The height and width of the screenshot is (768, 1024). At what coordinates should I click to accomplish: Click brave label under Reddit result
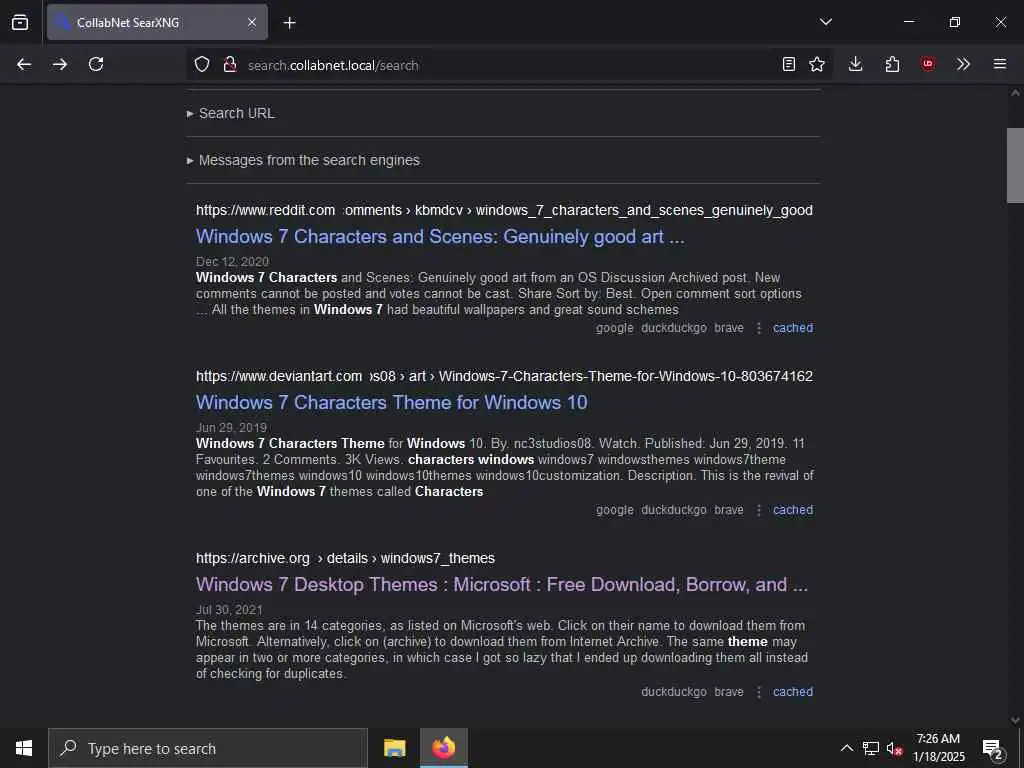pos(729,328)
